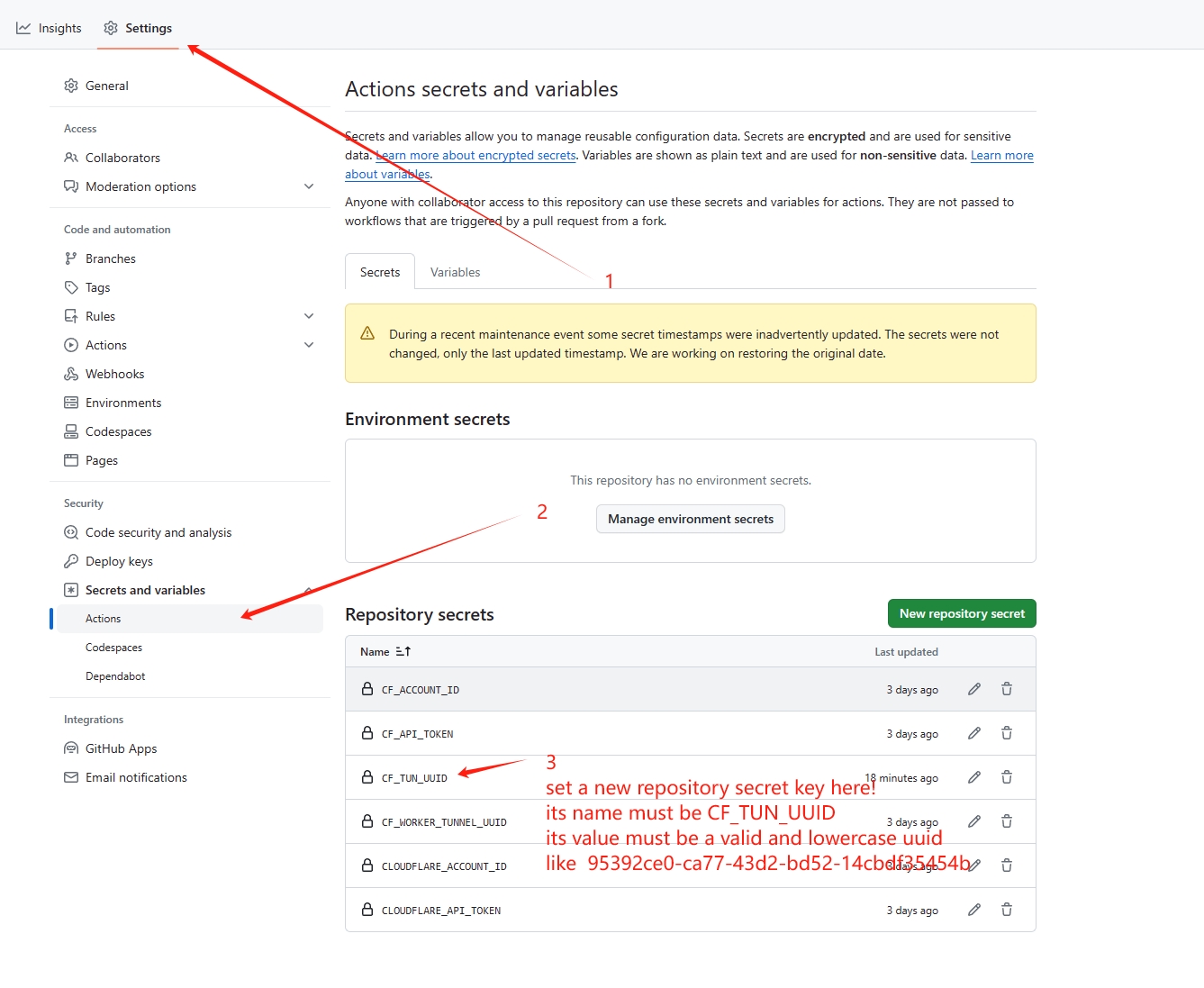
Task: Click the trash icon for CF_WORKER_TUNNEL_UUID
Action: pyautogui.click(x=1007, y=821)
